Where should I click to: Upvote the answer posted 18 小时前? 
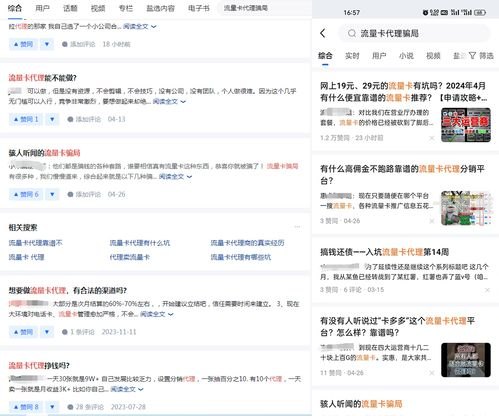click(23, 44)
